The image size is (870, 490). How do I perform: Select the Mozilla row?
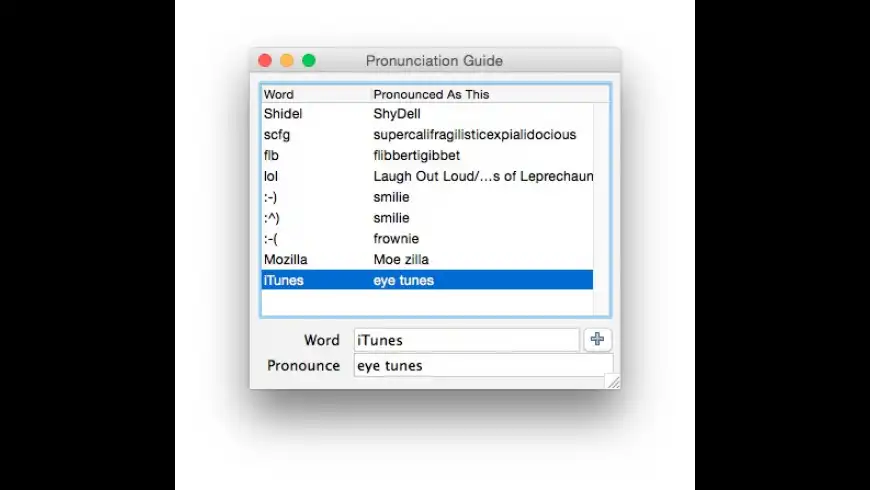tap(427, 259)
